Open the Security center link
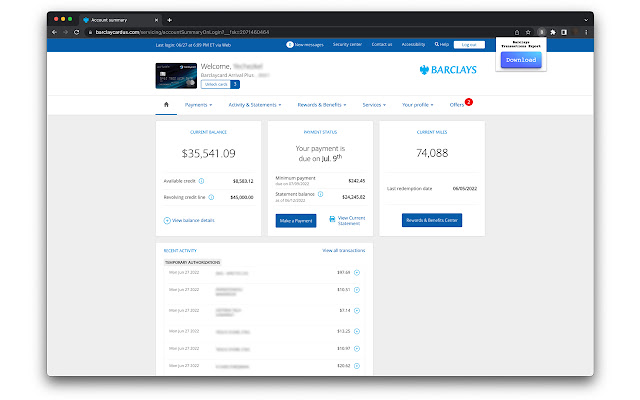Screen dimensions: 640x400 347,44
